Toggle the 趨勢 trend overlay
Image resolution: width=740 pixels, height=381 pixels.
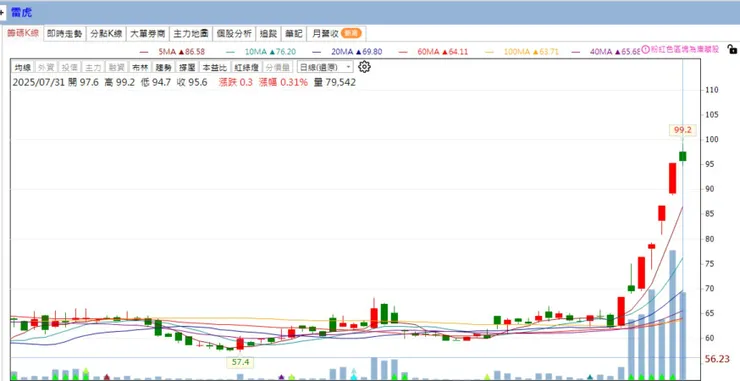(x=164, y=67)
